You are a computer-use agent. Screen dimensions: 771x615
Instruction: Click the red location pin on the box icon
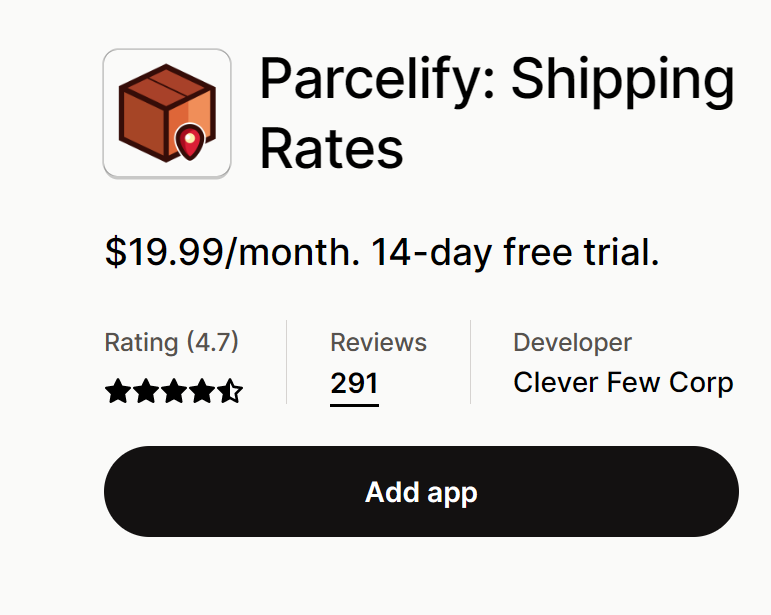click(190, 142)
